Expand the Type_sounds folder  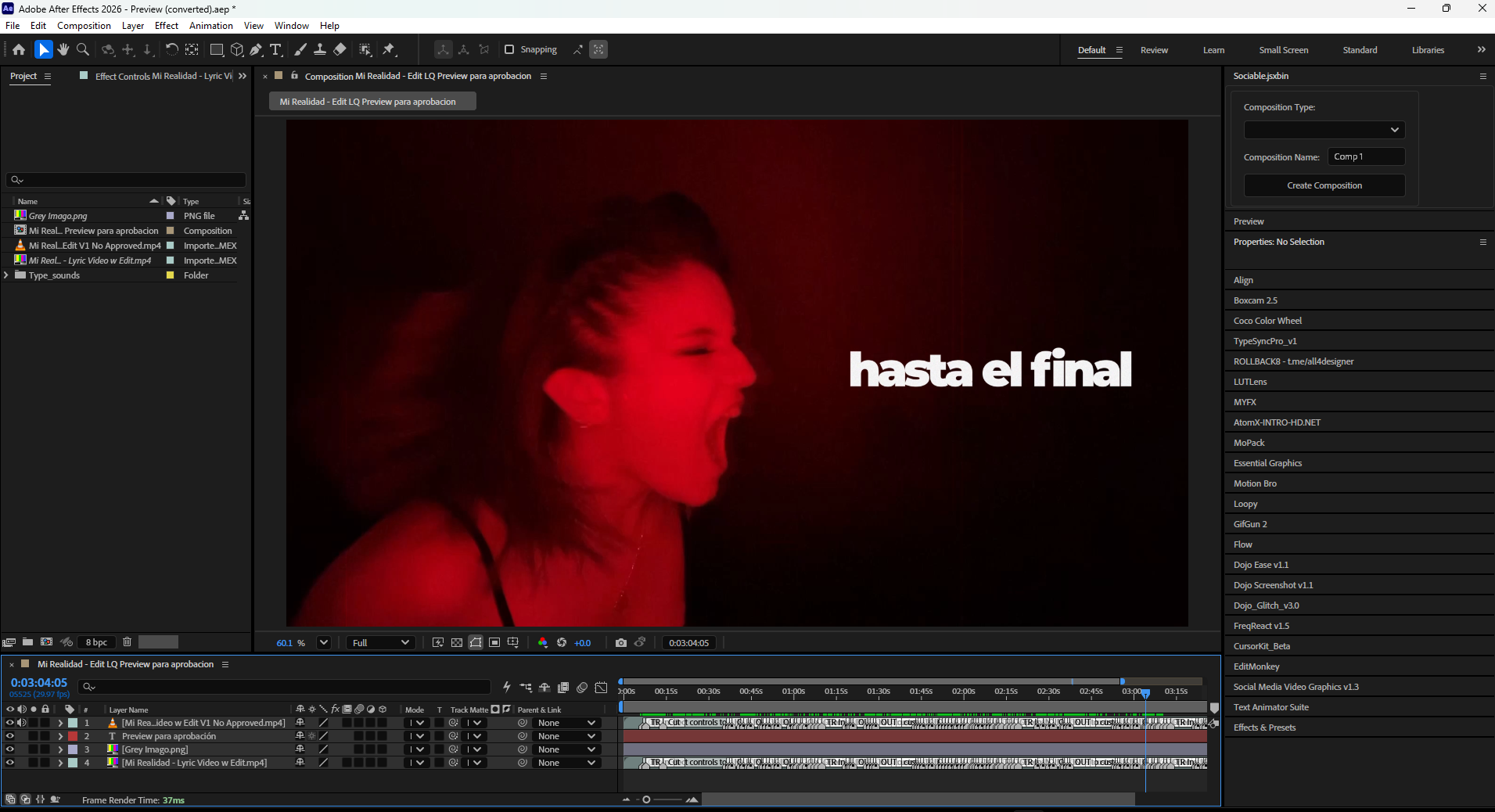[x=7, y=275]
